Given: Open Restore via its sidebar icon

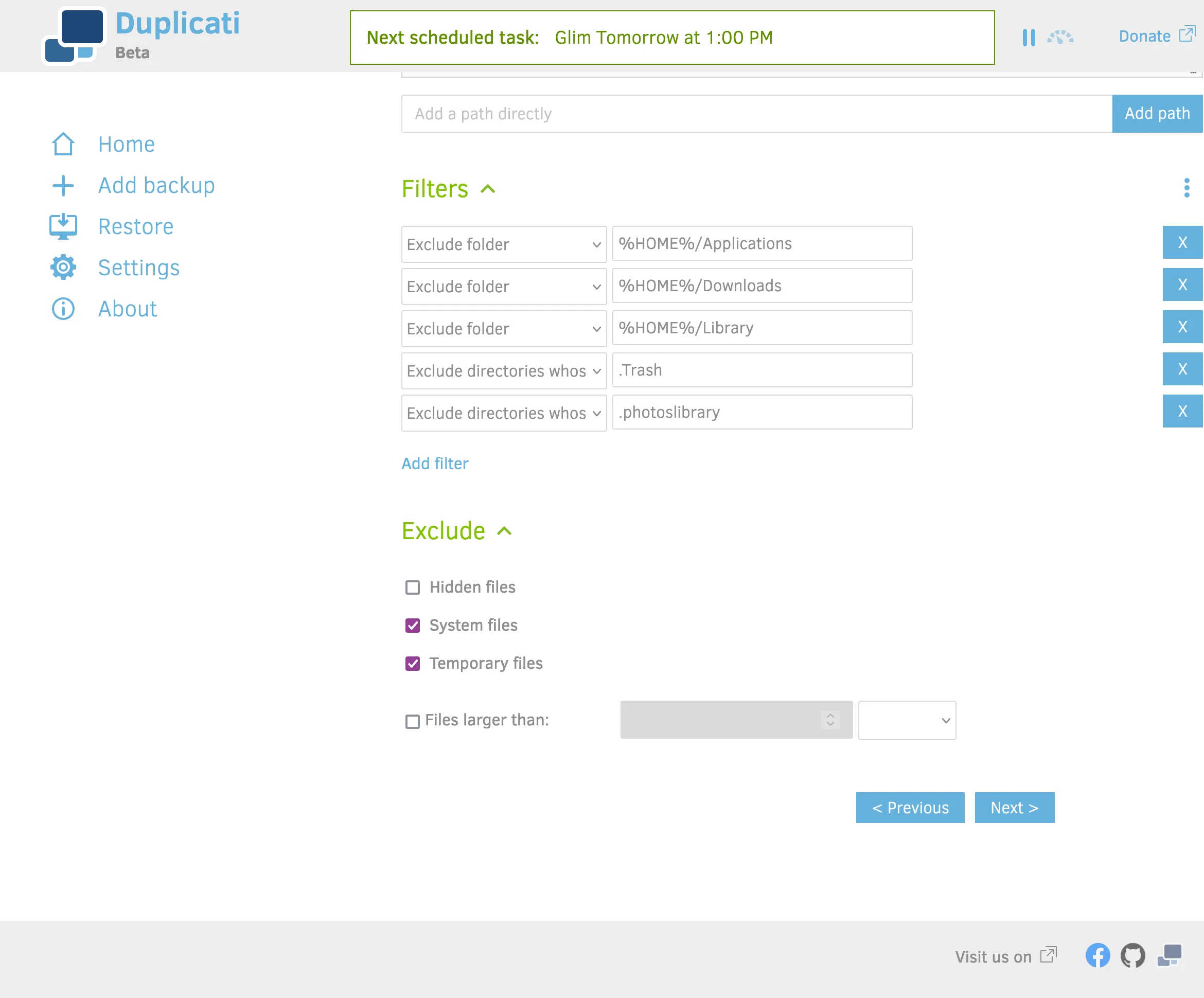Looking at the screenshot, I should 63,226.
